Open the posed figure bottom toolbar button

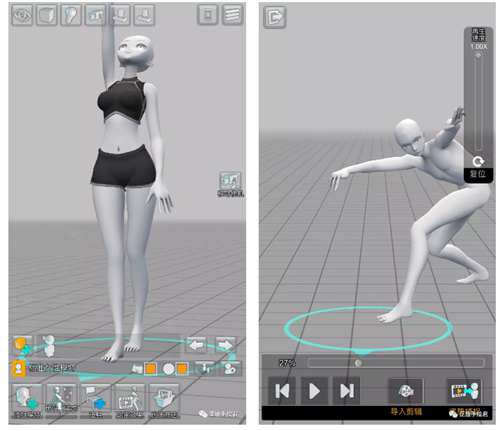62,401
